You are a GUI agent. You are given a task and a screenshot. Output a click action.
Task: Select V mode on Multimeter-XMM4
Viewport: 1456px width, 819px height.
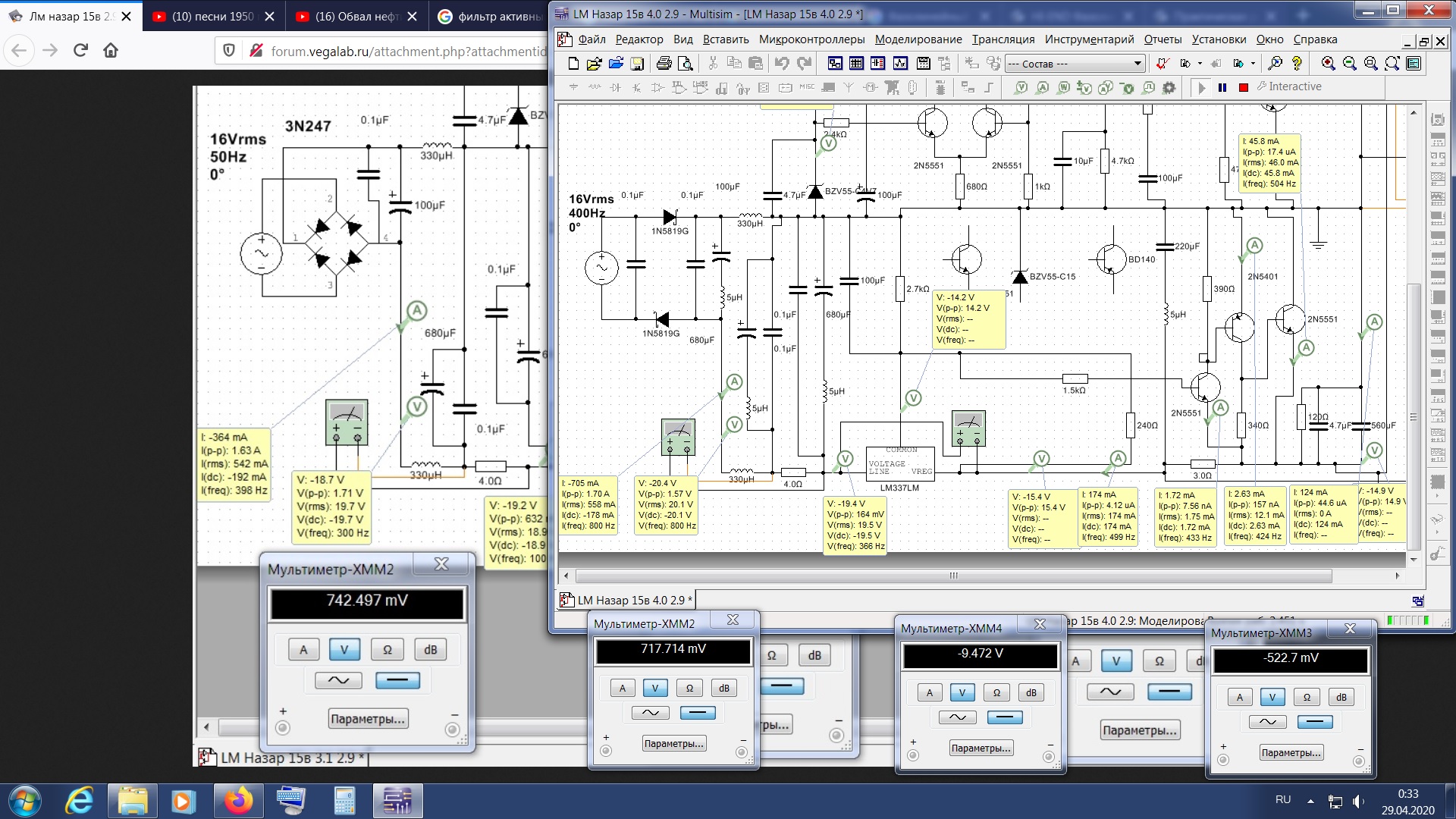962,692
